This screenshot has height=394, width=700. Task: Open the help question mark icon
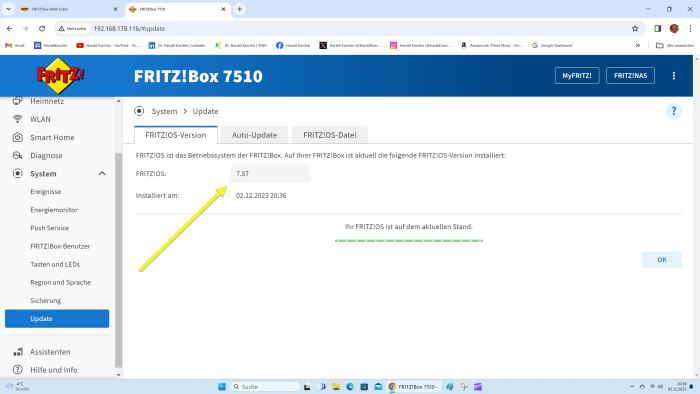tap(674, 111)
